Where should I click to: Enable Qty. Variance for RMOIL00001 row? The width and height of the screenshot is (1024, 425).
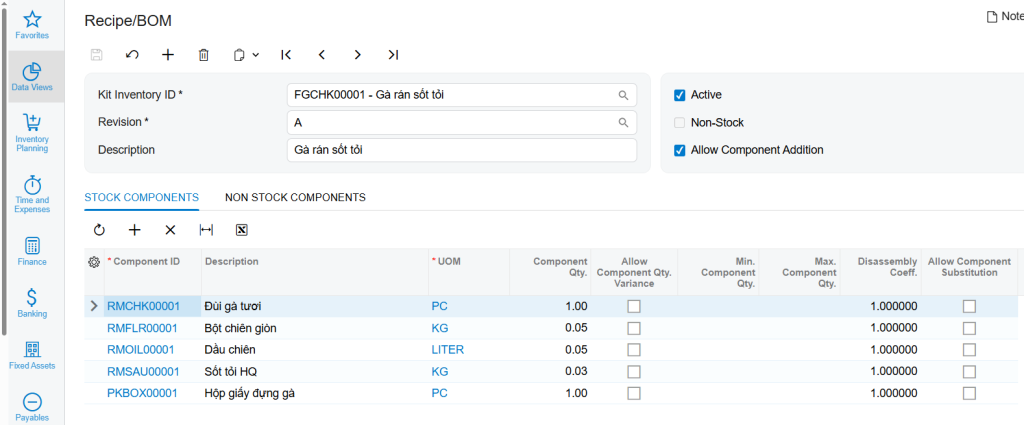(x=633, y=350)
